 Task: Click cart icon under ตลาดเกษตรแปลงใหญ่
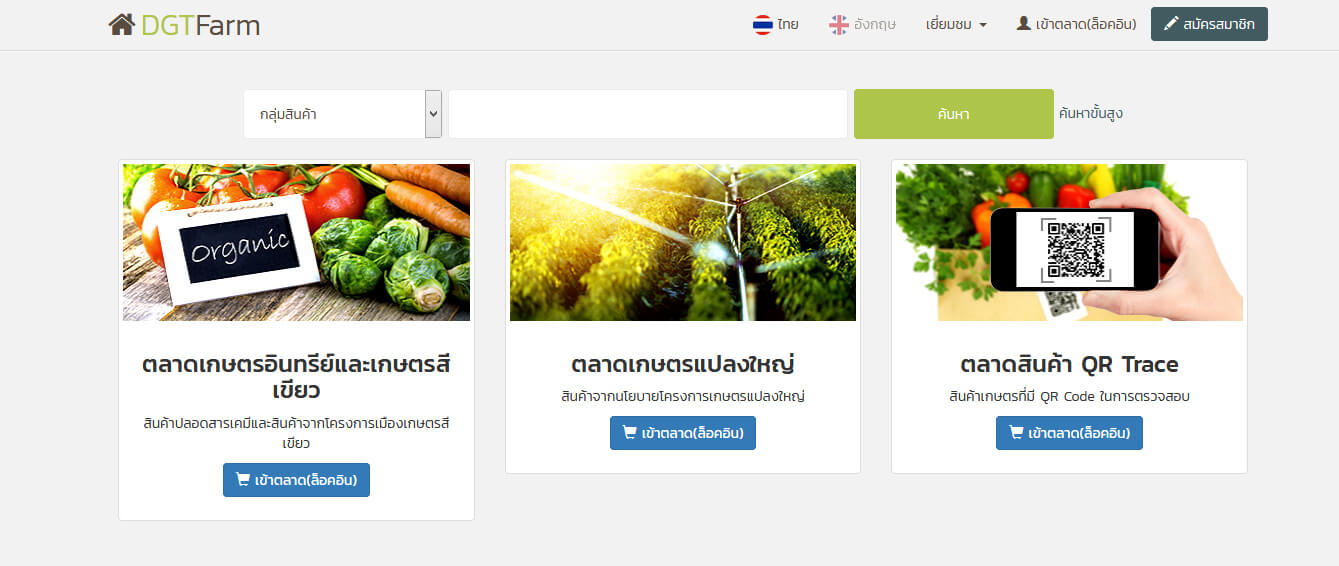point(630,433)
